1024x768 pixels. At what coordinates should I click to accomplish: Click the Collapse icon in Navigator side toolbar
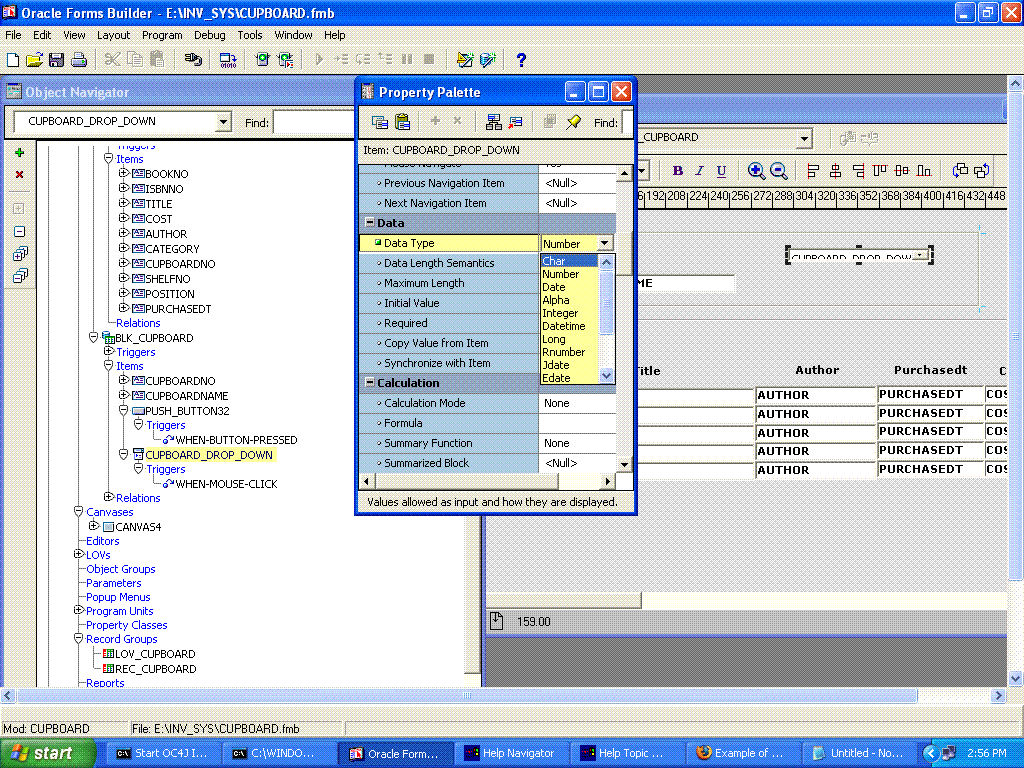point(20,232)
